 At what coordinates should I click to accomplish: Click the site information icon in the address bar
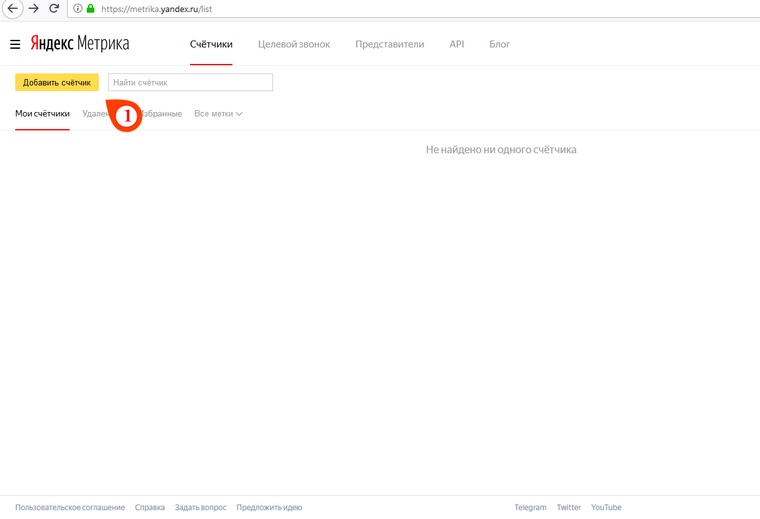pyautogui.click(x=78, y=9)
